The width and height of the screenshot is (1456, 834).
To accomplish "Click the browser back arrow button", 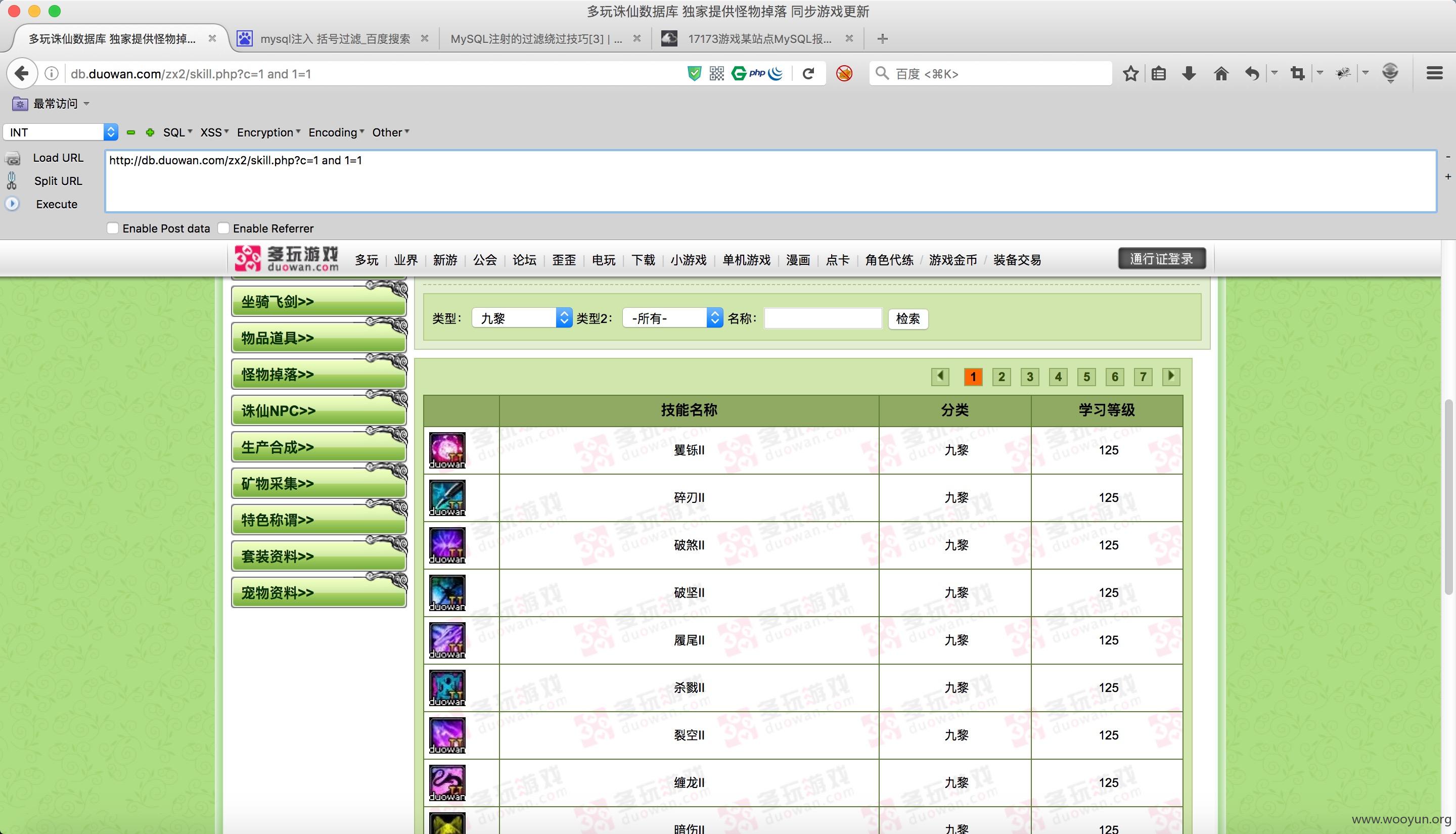I will [22, 73].
